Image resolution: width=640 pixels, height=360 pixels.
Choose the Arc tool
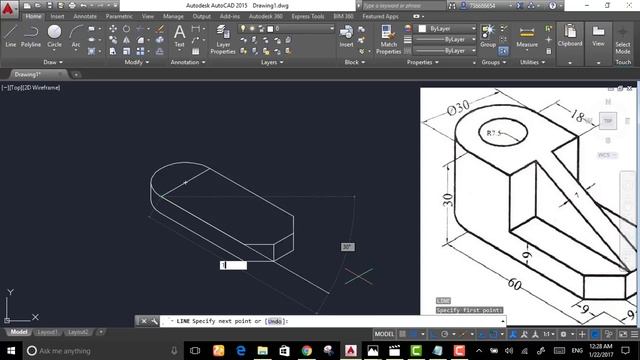[x=76, y=36]
